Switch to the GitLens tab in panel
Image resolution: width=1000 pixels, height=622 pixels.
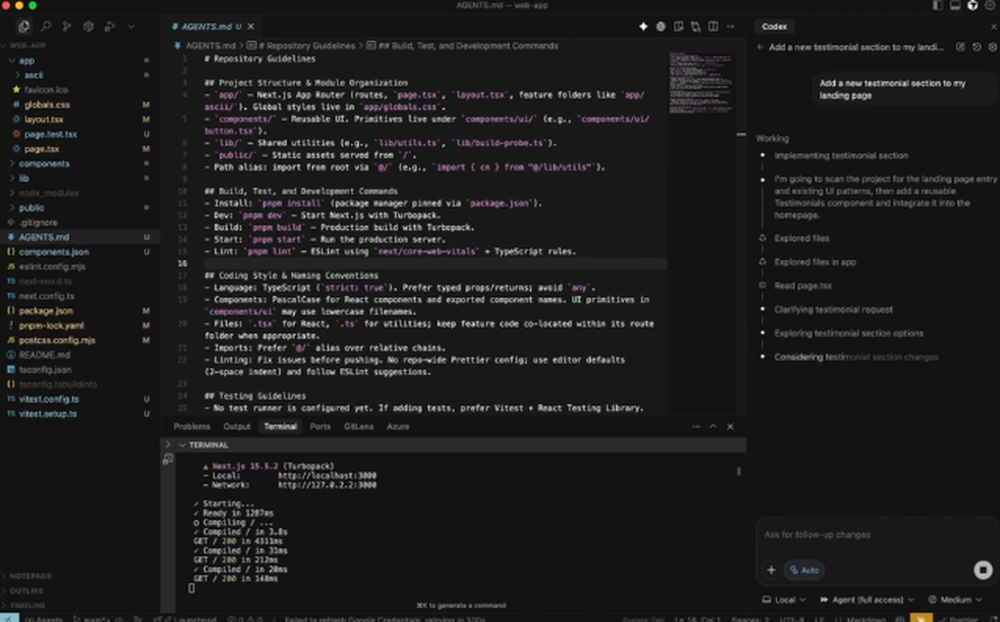click(361, 426)
